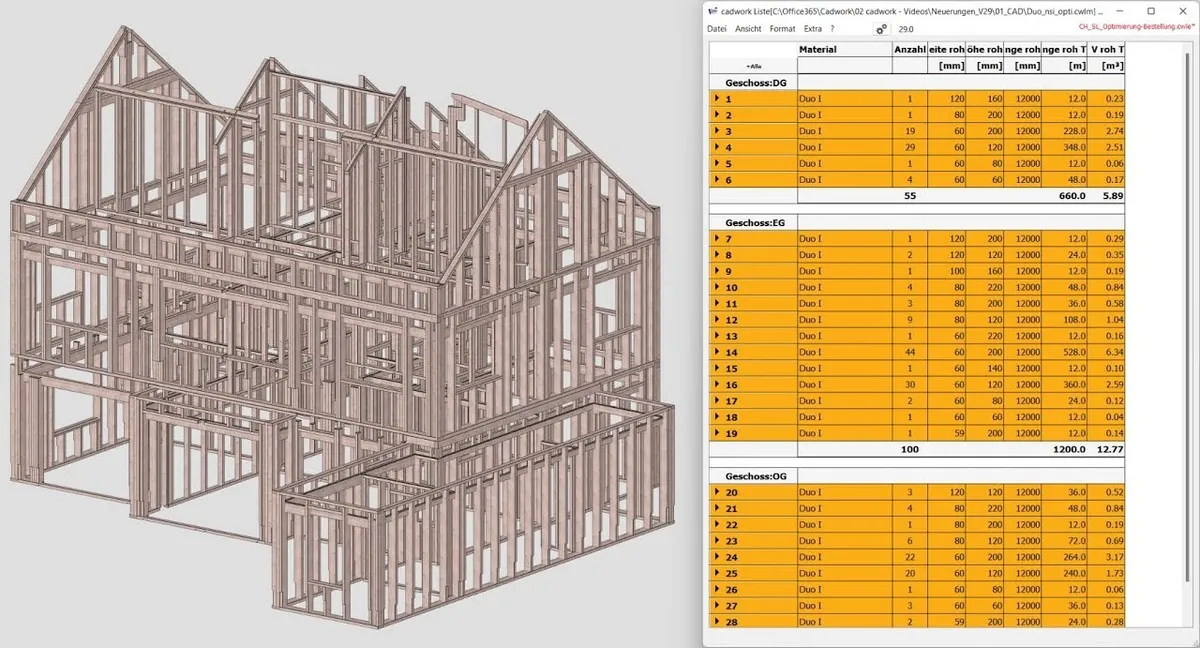The width and height of the screenshot is (1200, 648).
Task: Expand row 4 arrow
Action: [x=717, y=147]
